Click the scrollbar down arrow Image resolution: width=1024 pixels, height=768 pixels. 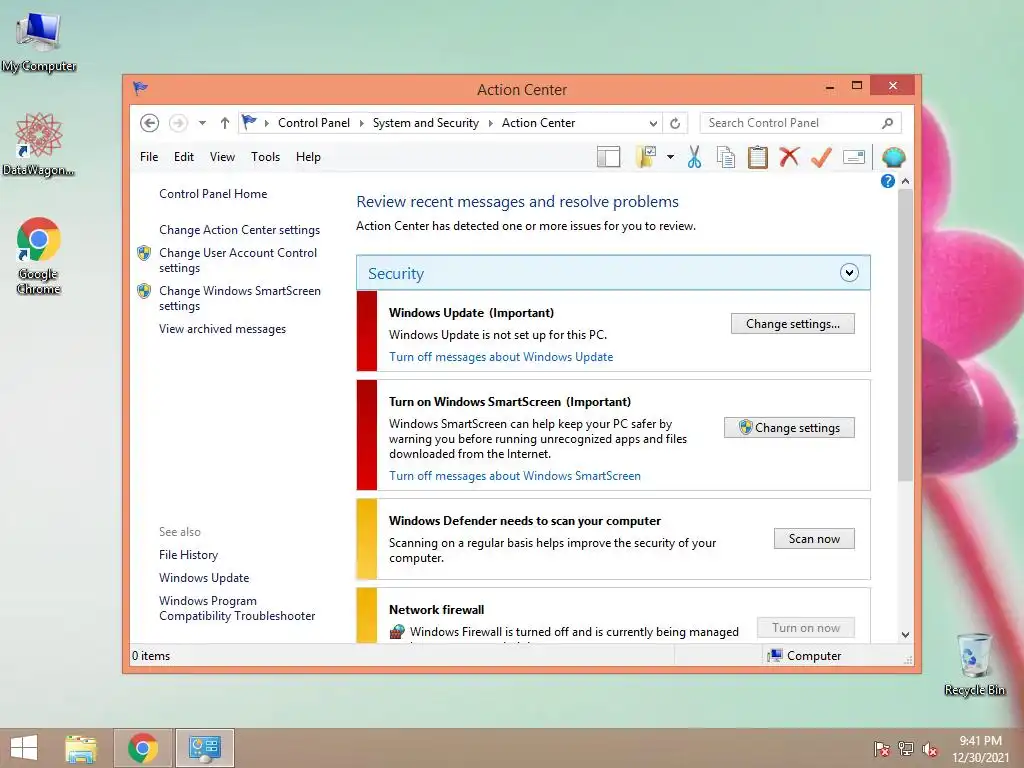click(x=905, y=635)
